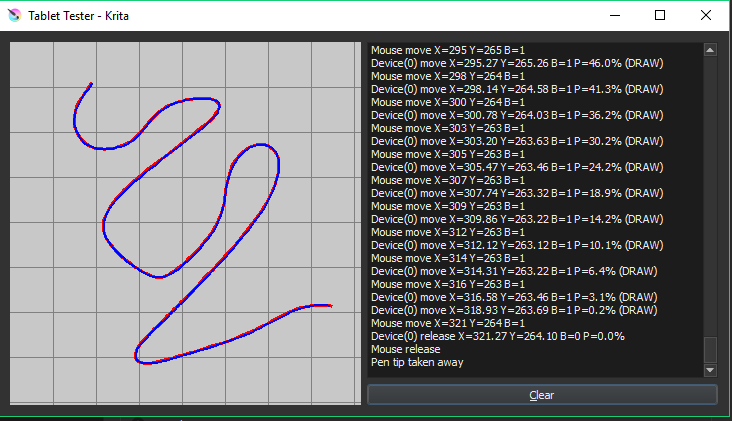Click log line with P=41.3% (DRAW)
Image resolution: width=732 pixels, height=421 pixels.
pos(517,89)
